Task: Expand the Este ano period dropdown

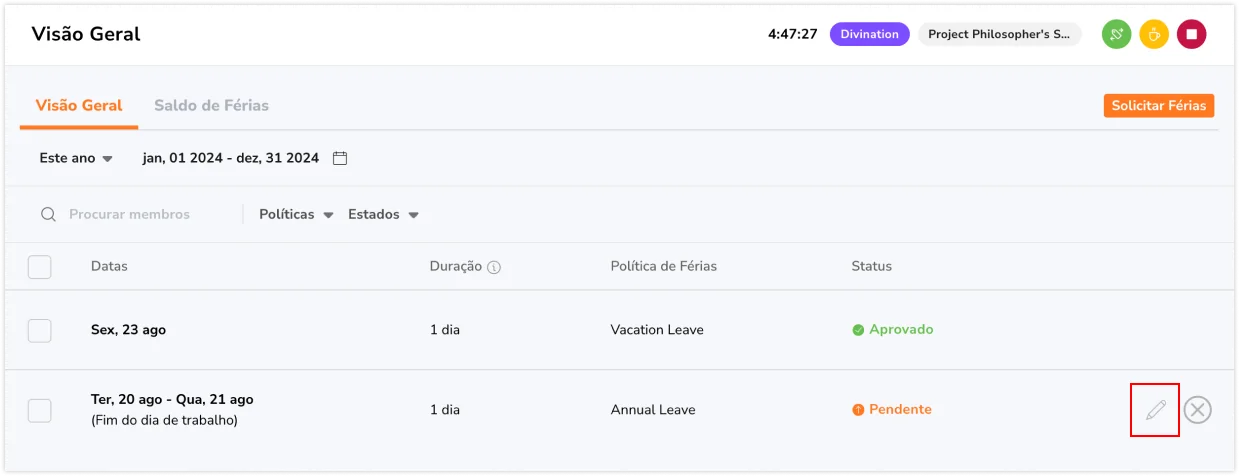Action: click(x=76, y=158)
